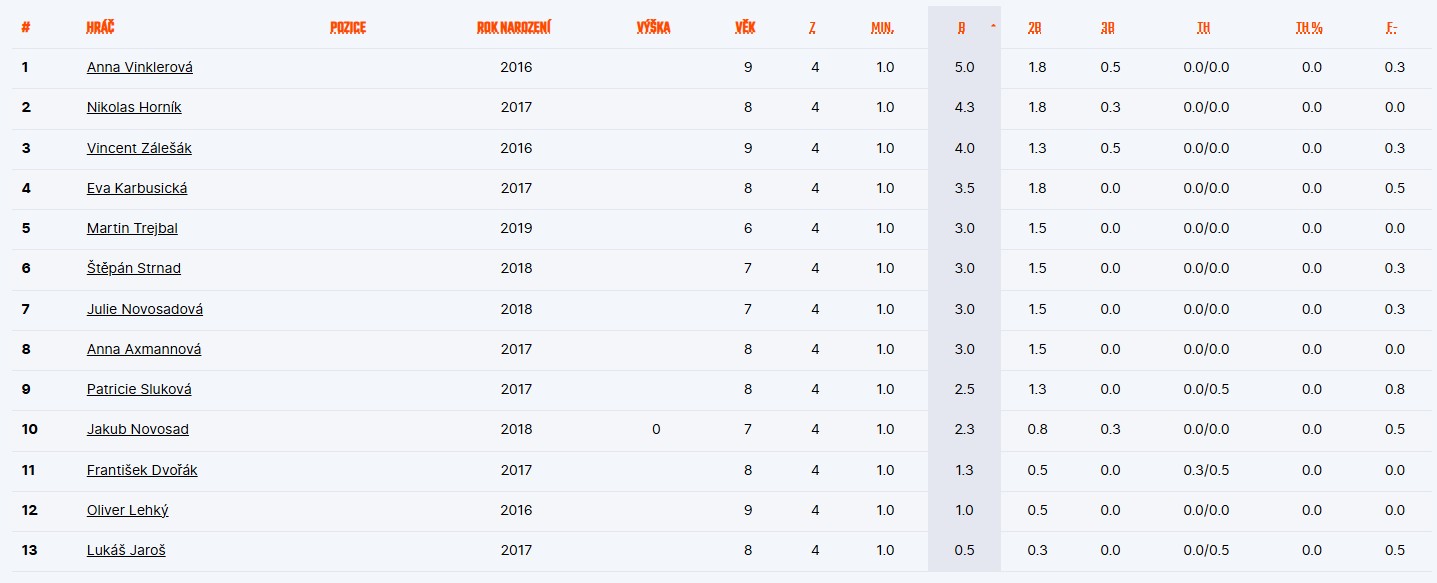View Julie Novosadová's profile

[145, 309]
